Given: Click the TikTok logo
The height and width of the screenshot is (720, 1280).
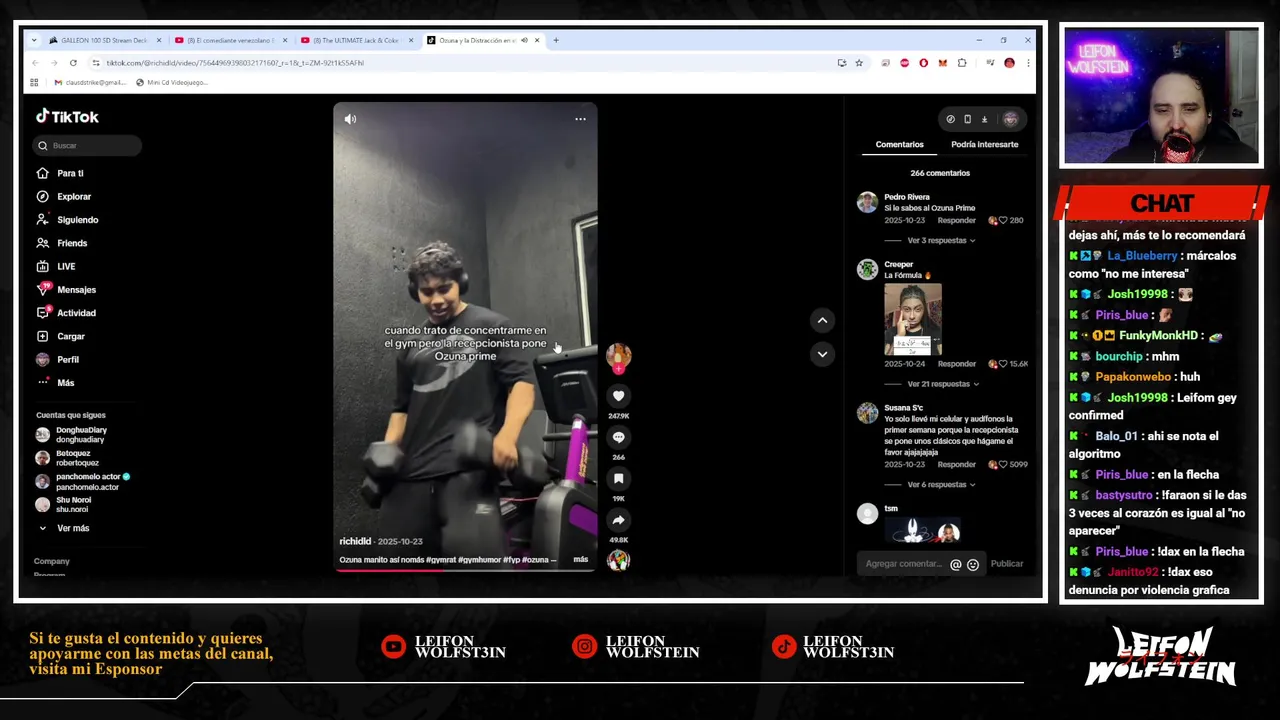Looking at the screenshot, I should (x=67, y=117).
